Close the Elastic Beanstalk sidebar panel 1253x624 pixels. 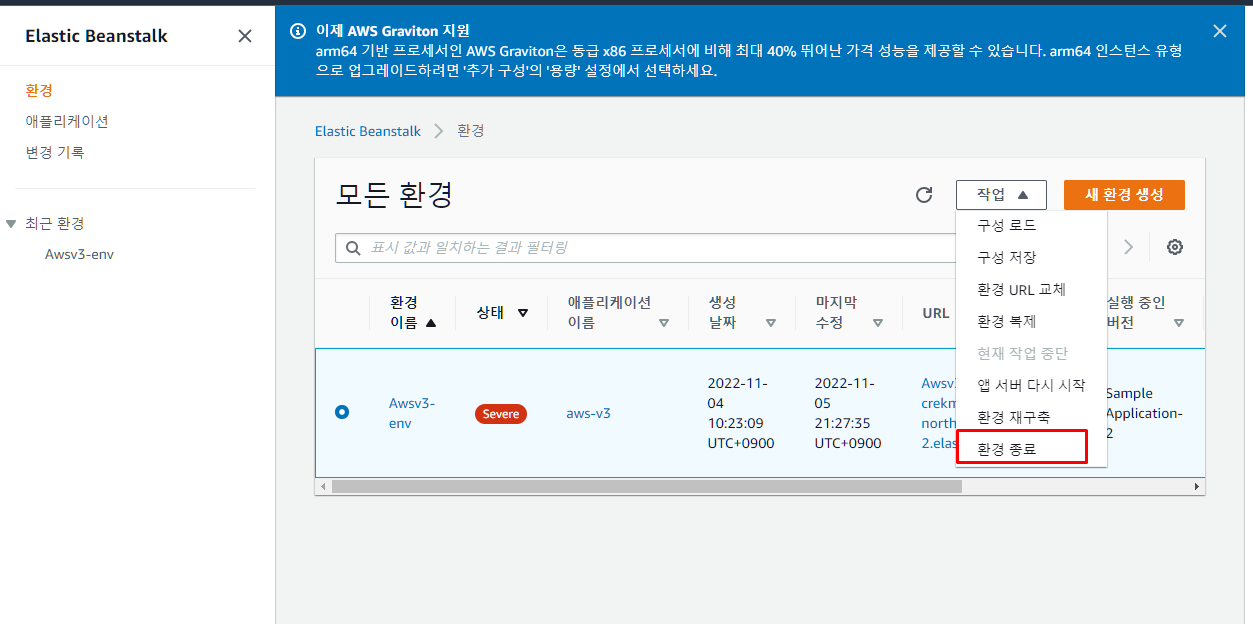pyautogui.click(x=245, y=36)
